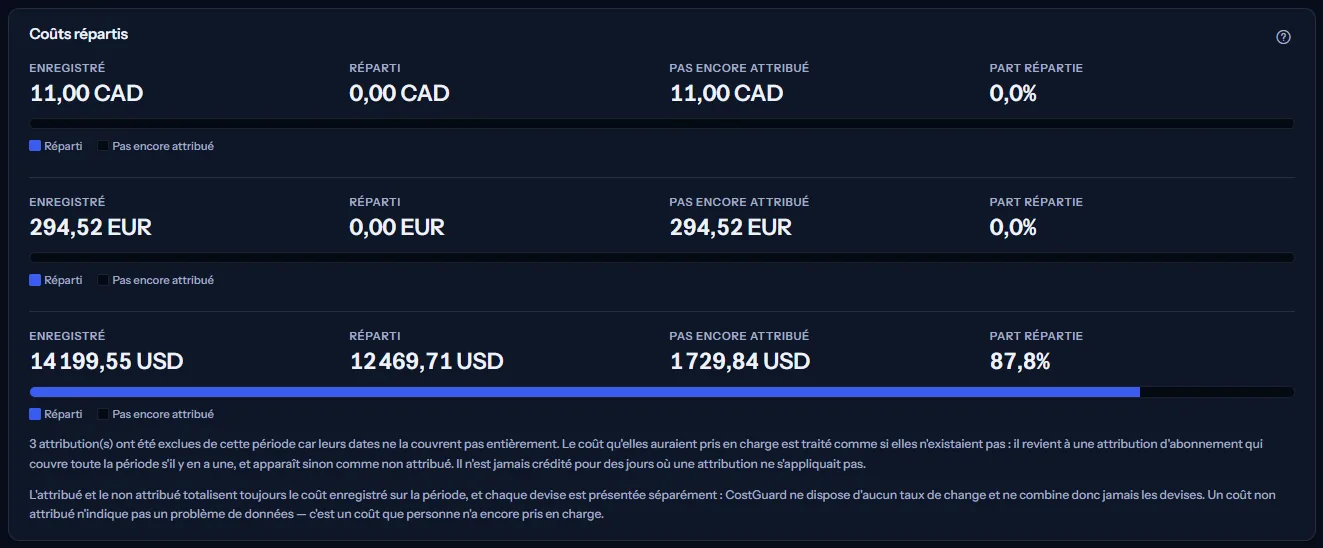Click the filled blue part of USD progress bar

[585, 392]
